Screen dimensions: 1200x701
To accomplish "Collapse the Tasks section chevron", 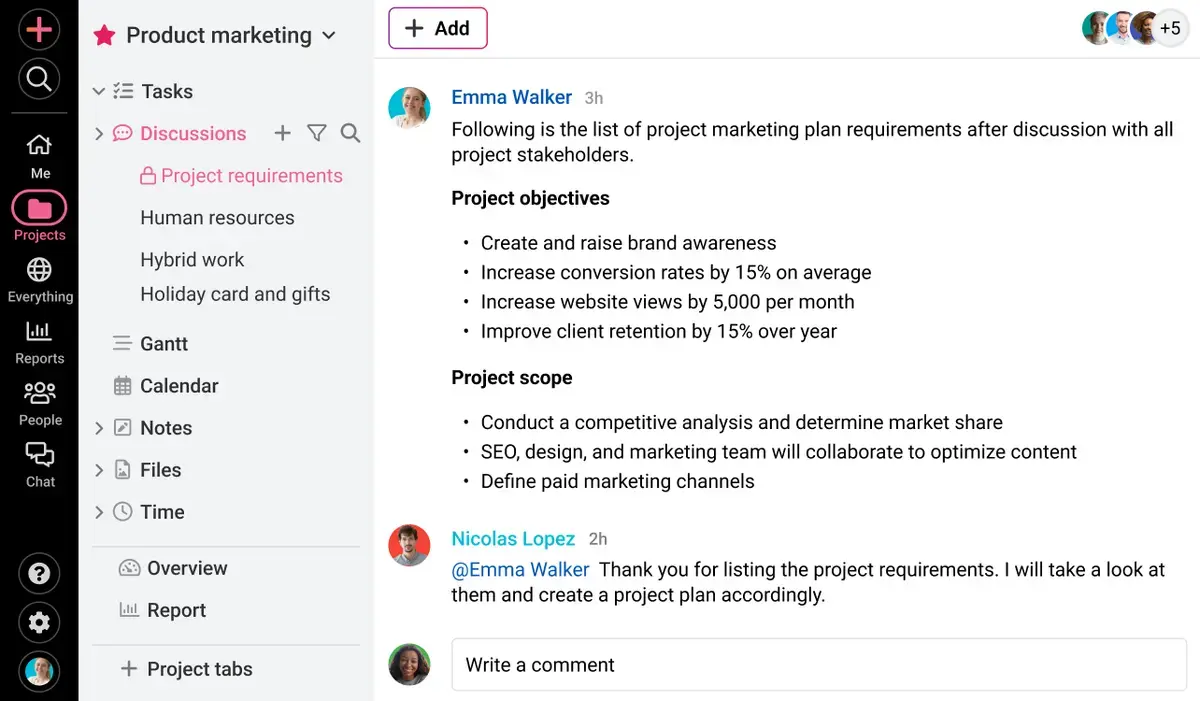I will click(x=98, y=91).
